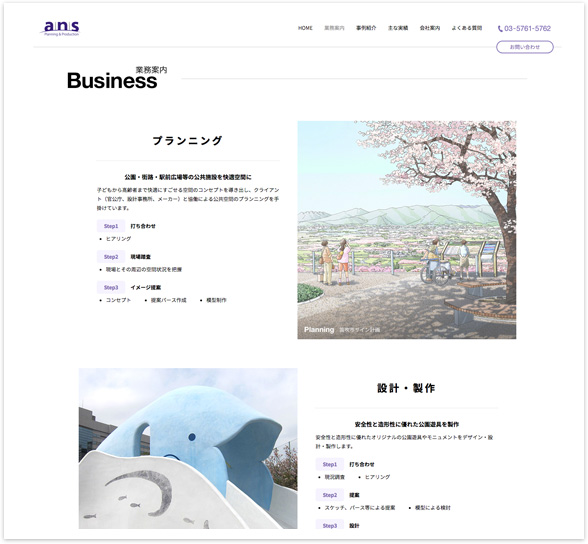The image size is (588, 544).
Task: Click the 公園・街路・駅前広場等 subheading
Action: pyautogui.click(x=188, y=177)
